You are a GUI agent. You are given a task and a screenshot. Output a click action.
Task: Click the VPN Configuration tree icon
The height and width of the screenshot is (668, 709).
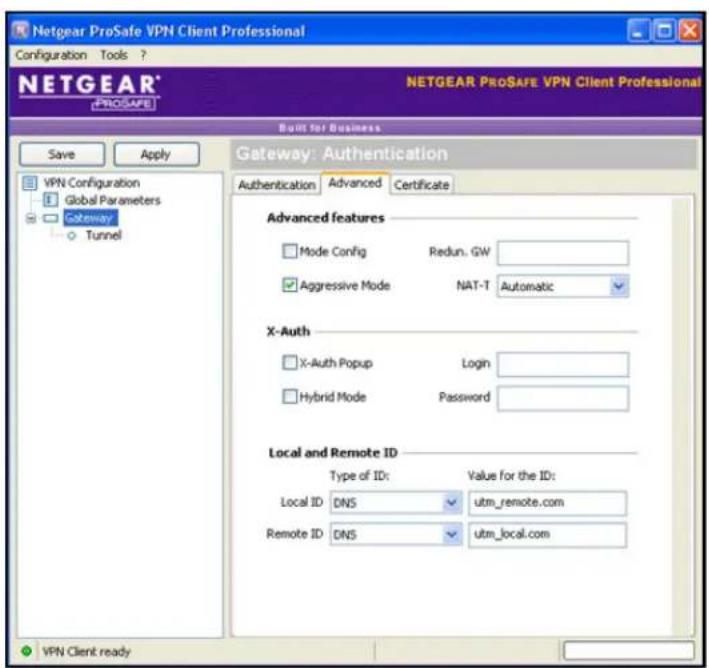(x=30, y=183)
